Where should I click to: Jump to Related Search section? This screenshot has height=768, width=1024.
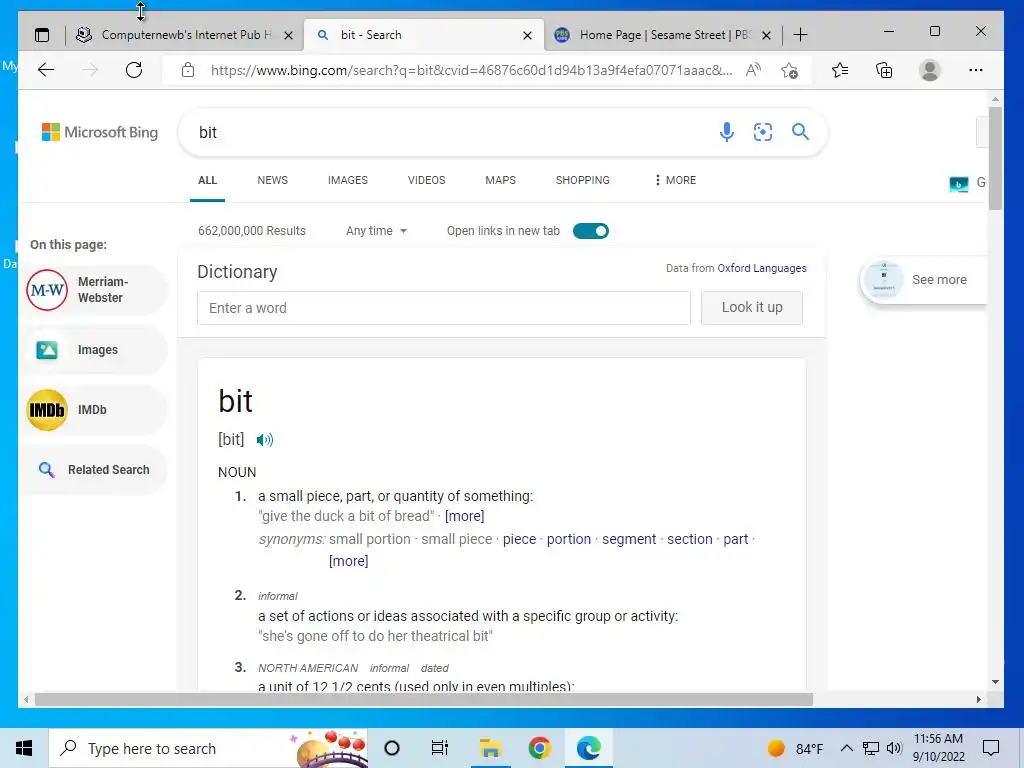[x=96, y=470]
